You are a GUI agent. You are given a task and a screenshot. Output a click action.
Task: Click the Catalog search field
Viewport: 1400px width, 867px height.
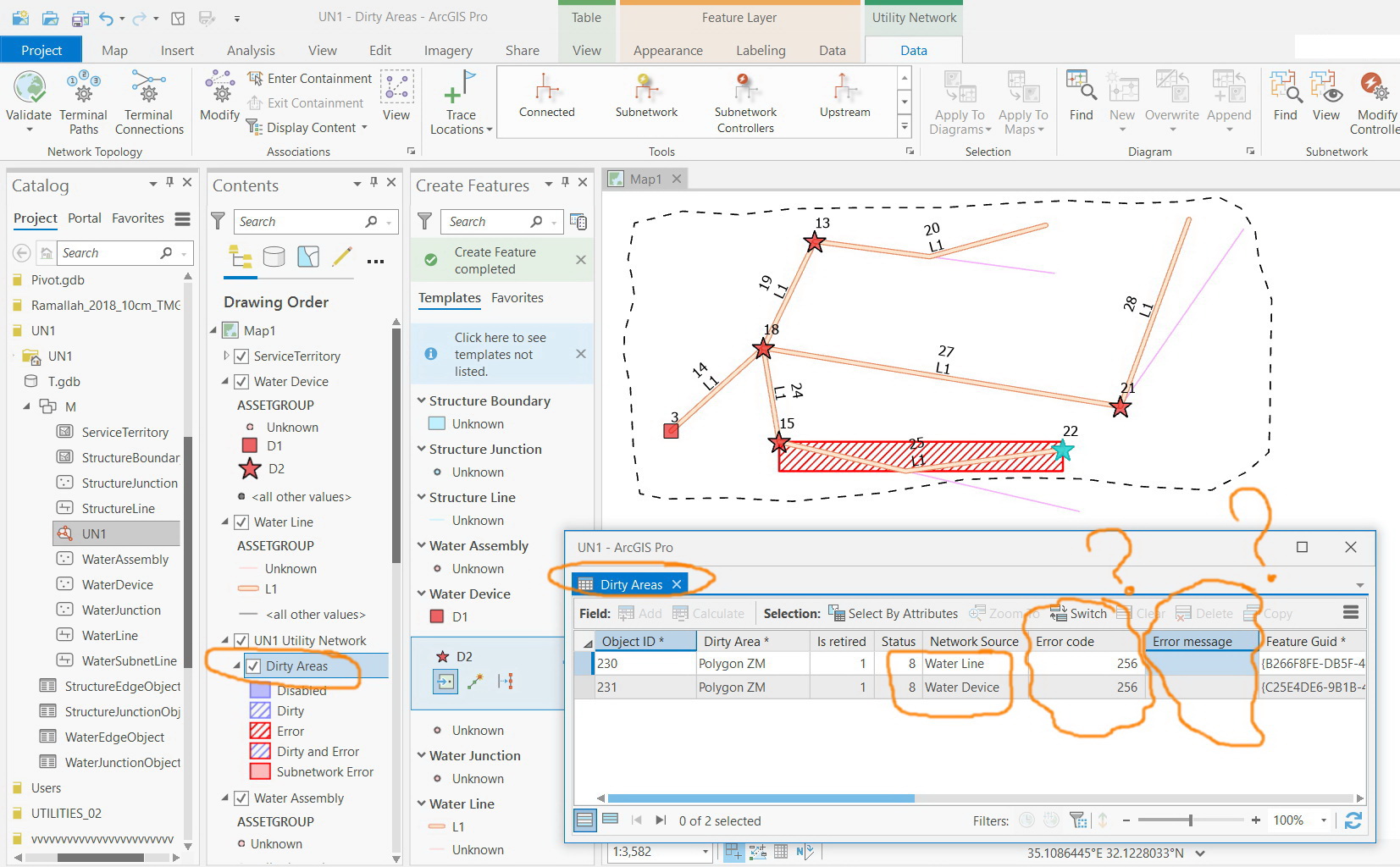tap(125, 253)
